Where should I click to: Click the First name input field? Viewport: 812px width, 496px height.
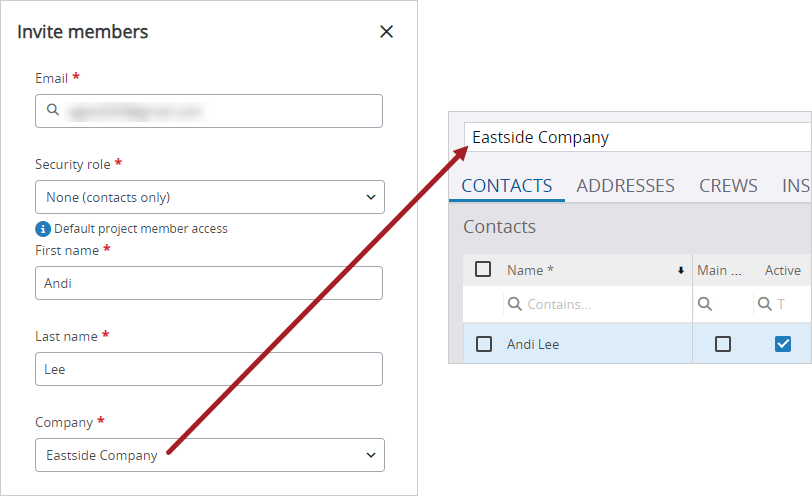tap(209, 283)
